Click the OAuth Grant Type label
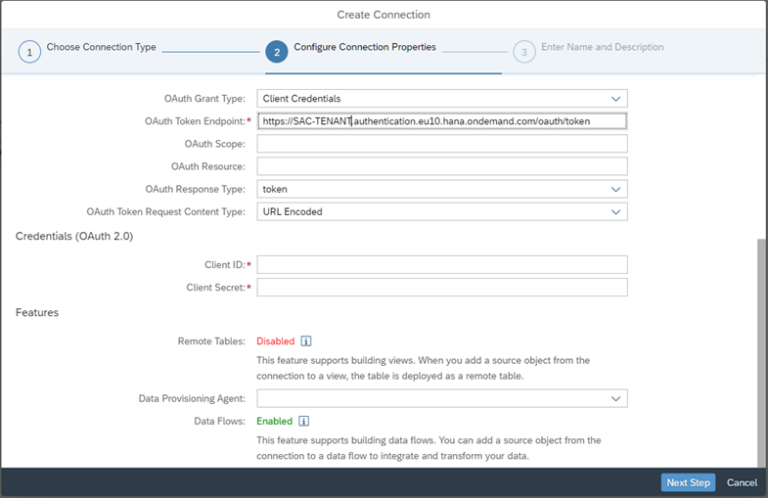Screen dimensions: 768x498 point(205,99)
